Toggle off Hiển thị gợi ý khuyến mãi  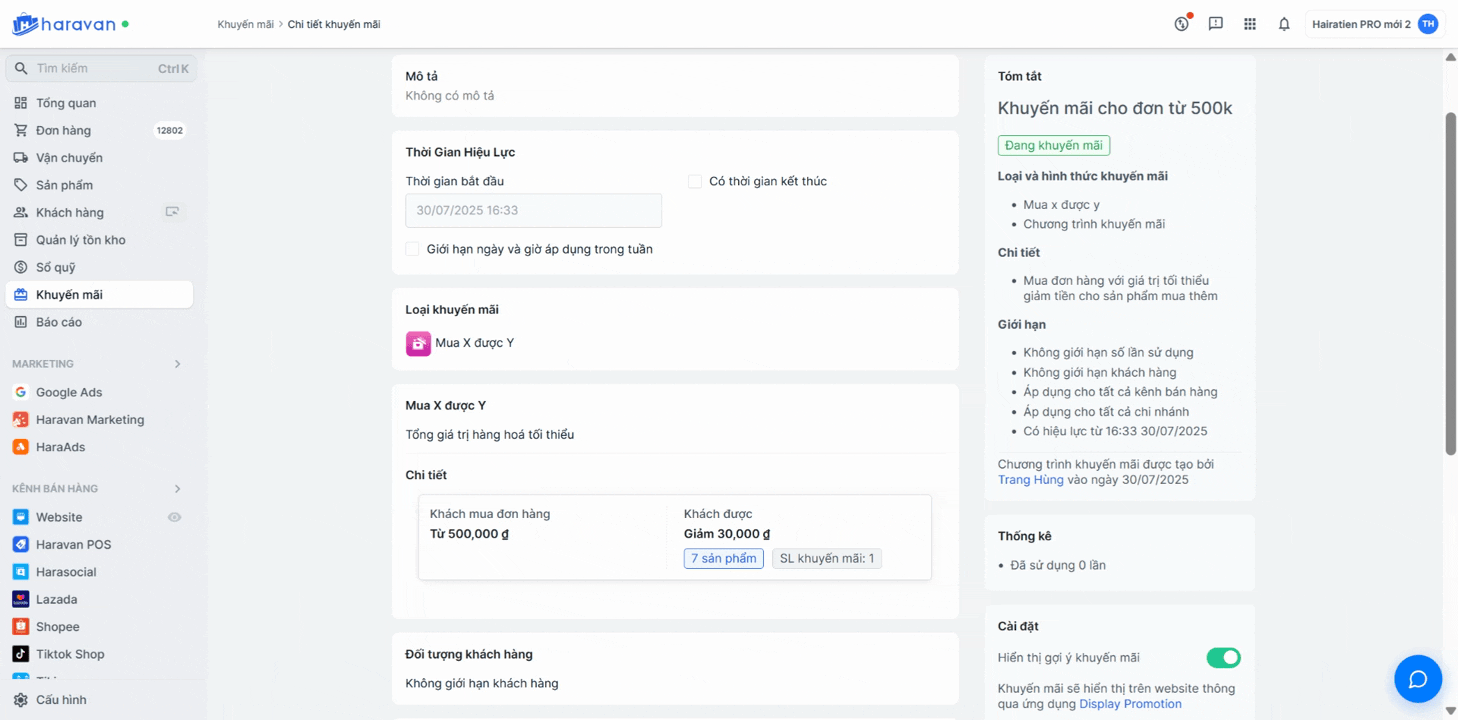click(1223, 657)
